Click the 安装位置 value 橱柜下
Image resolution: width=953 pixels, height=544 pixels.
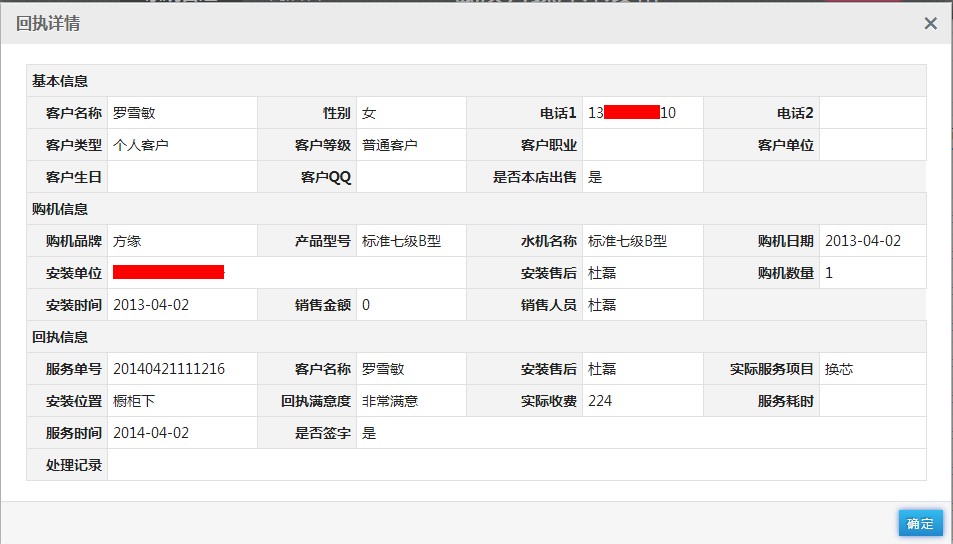[x=134, y=401]
